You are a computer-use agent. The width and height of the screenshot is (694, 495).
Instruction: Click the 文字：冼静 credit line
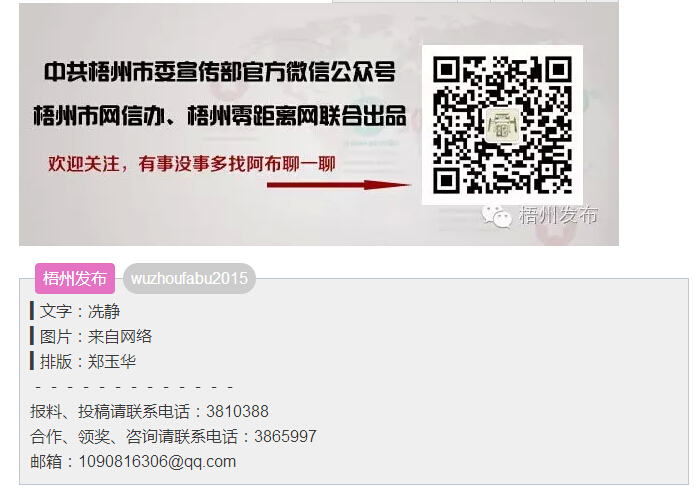click(x=80, y=311)
